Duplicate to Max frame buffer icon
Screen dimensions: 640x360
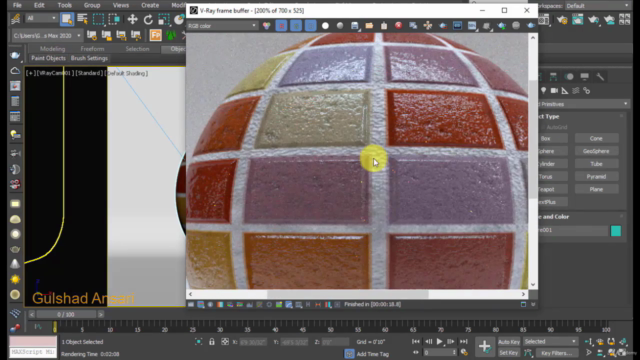[413, 26]
